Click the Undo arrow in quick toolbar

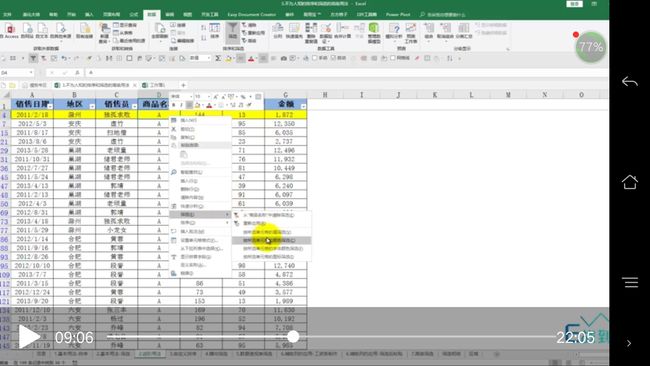64,58
